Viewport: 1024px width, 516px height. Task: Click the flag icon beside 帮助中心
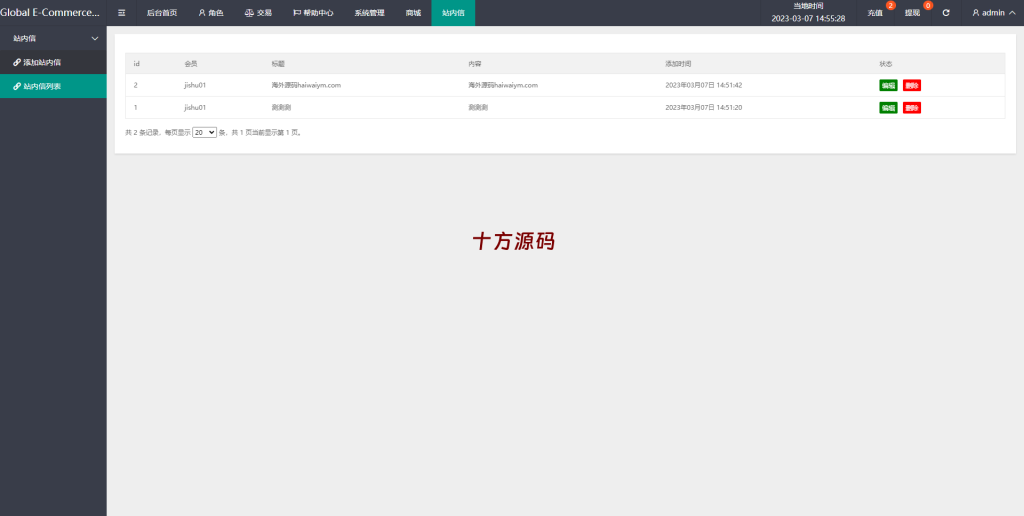tap(297, 13)
